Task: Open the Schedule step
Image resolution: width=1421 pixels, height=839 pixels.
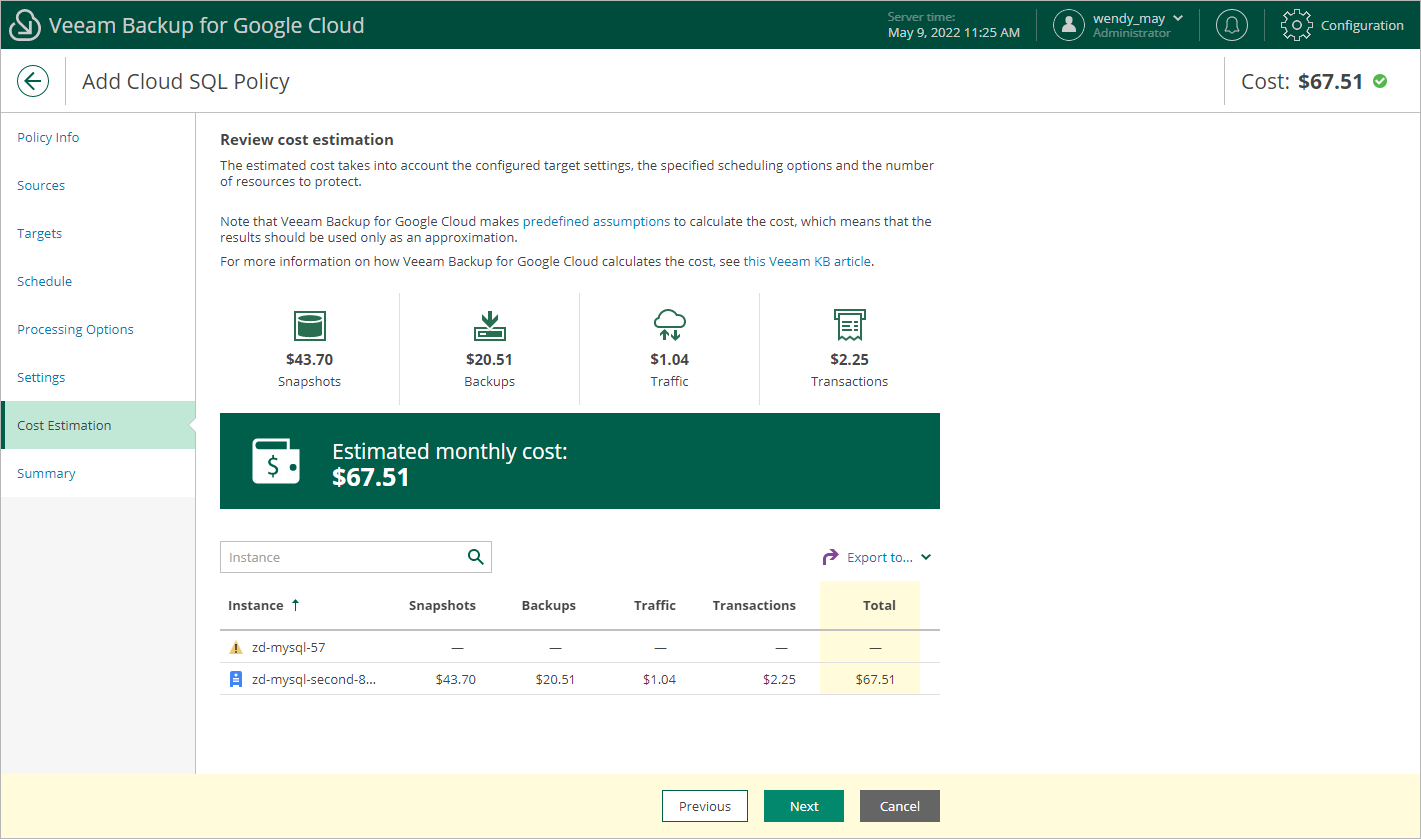Action: pos(44,281)
